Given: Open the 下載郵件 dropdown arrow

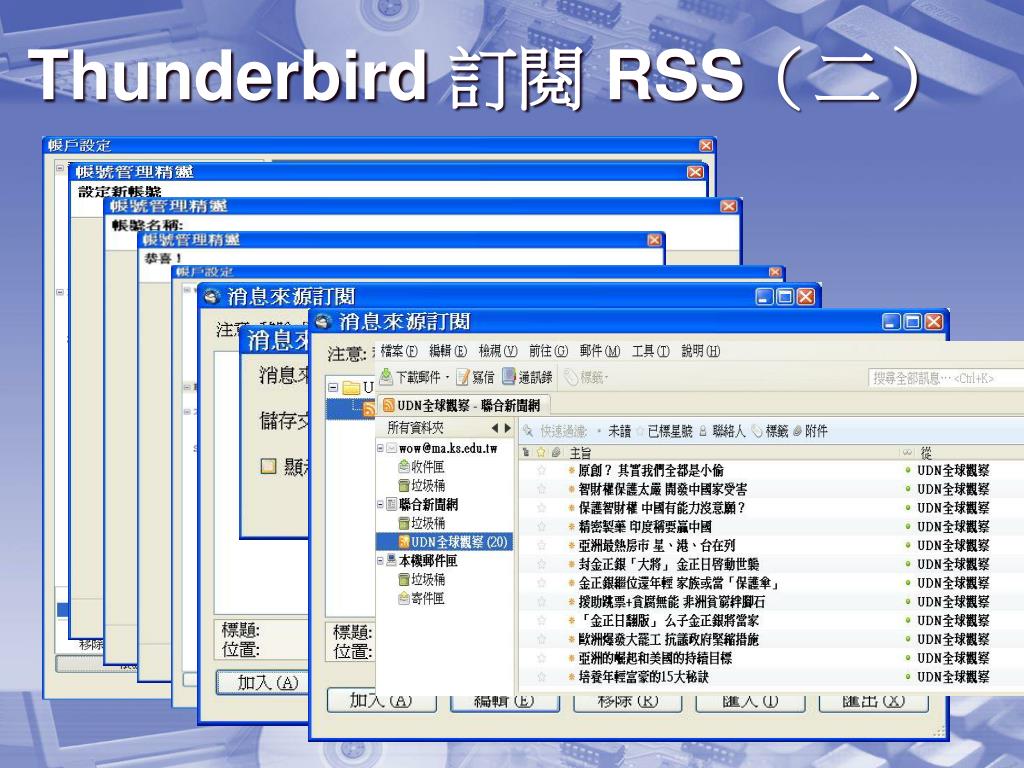Looking at the screenshot, I should pyautogui.click(x=447, y=377).
